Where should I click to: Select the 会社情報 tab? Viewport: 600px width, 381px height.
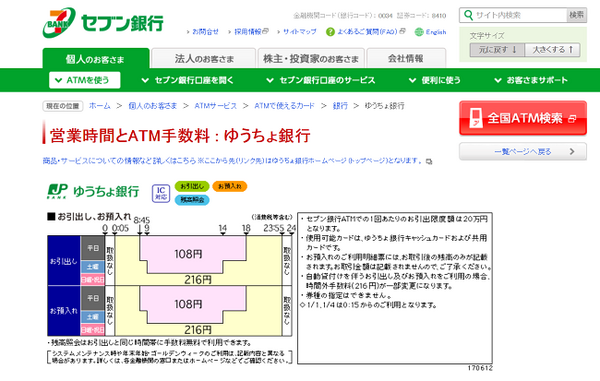(406, 59)
